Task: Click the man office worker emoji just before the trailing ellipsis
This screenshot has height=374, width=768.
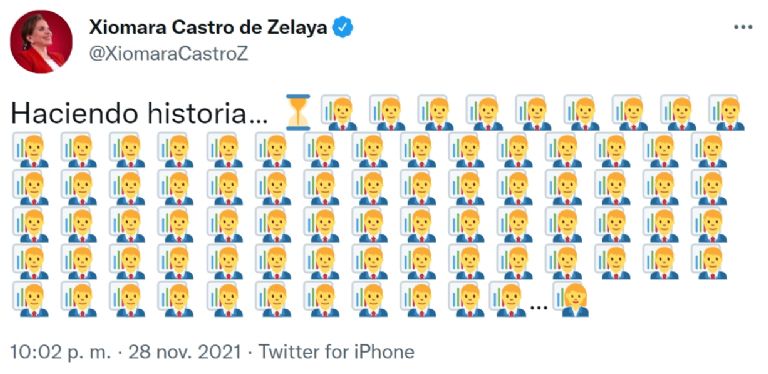Action: point(506,300)
